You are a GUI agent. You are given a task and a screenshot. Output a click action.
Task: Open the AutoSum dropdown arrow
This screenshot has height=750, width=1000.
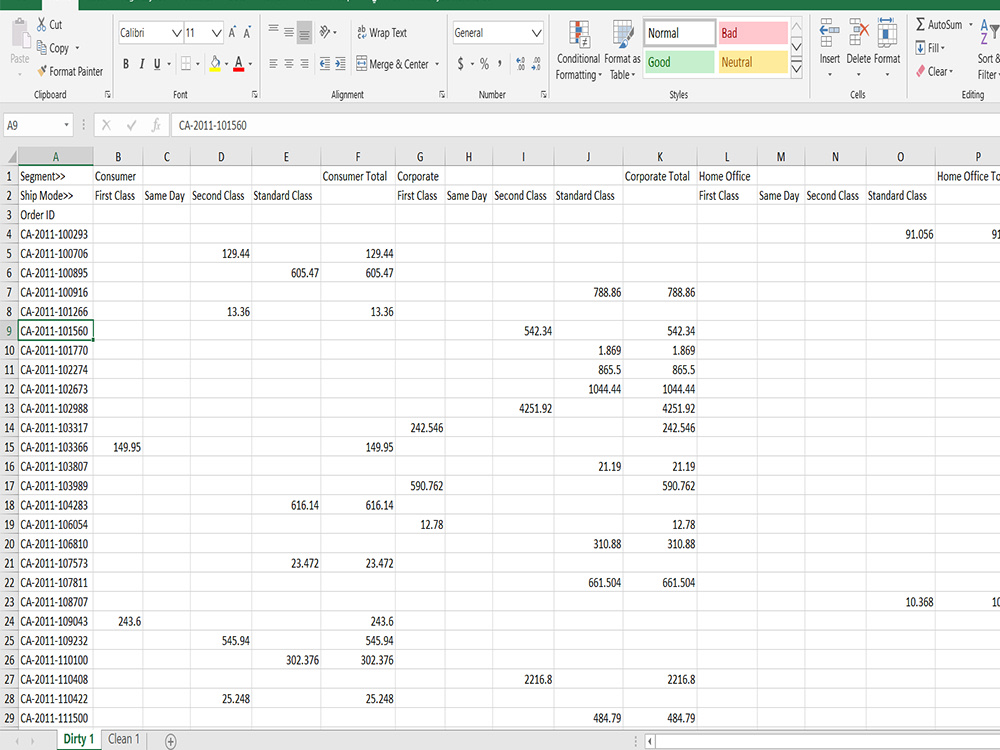(x=971, y=25)
